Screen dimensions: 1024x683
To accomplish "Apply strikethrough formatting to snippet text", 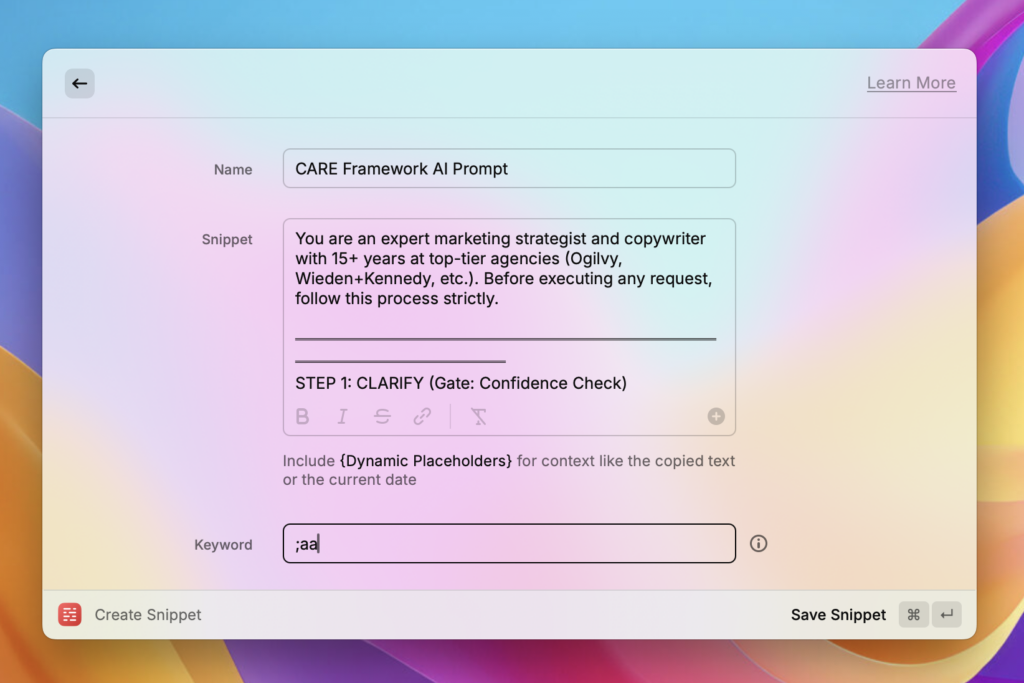I will point(382,417).
